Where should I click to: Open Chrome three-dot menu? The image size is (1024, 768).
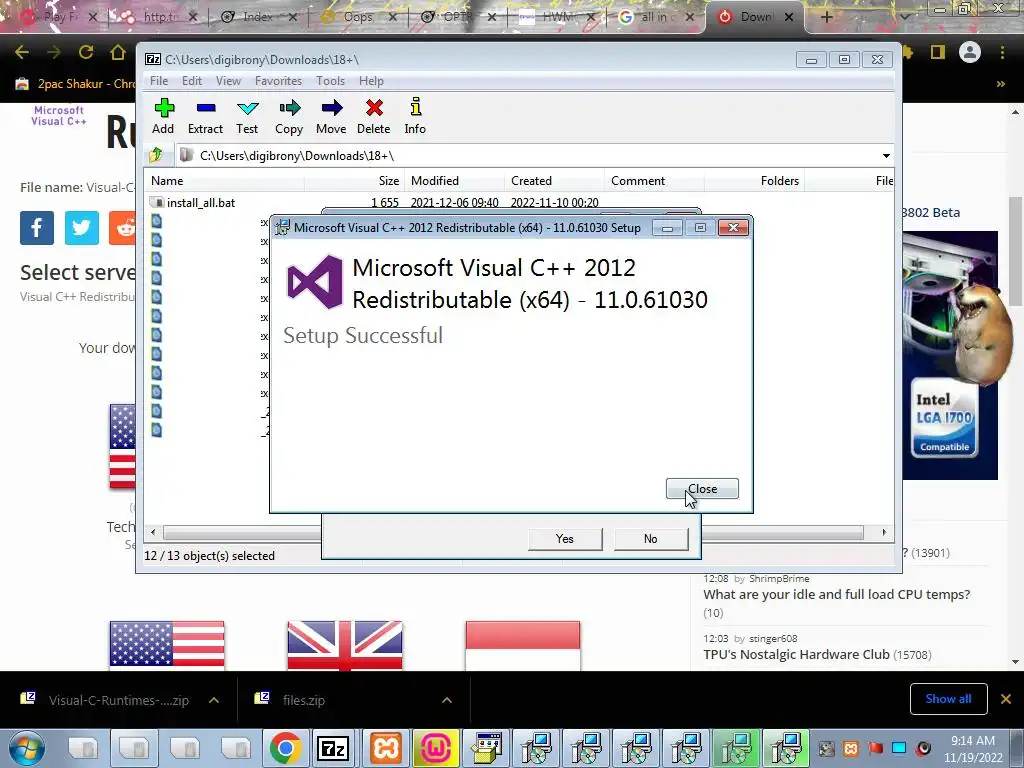point(1002,52)
